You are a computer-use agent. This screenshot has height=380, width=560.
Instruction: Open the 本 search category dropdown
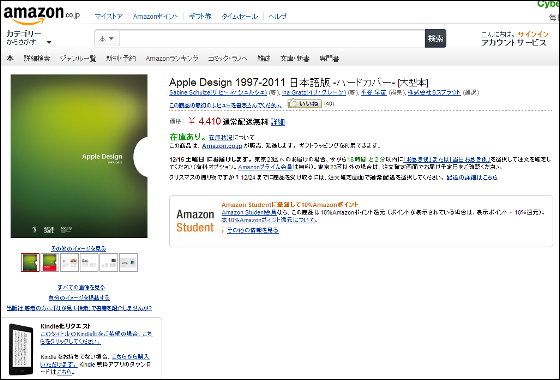106,39
